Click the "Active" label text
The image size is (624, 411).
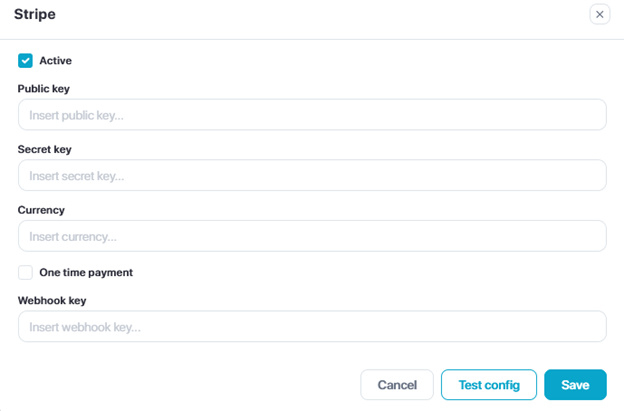click(55, 60)
